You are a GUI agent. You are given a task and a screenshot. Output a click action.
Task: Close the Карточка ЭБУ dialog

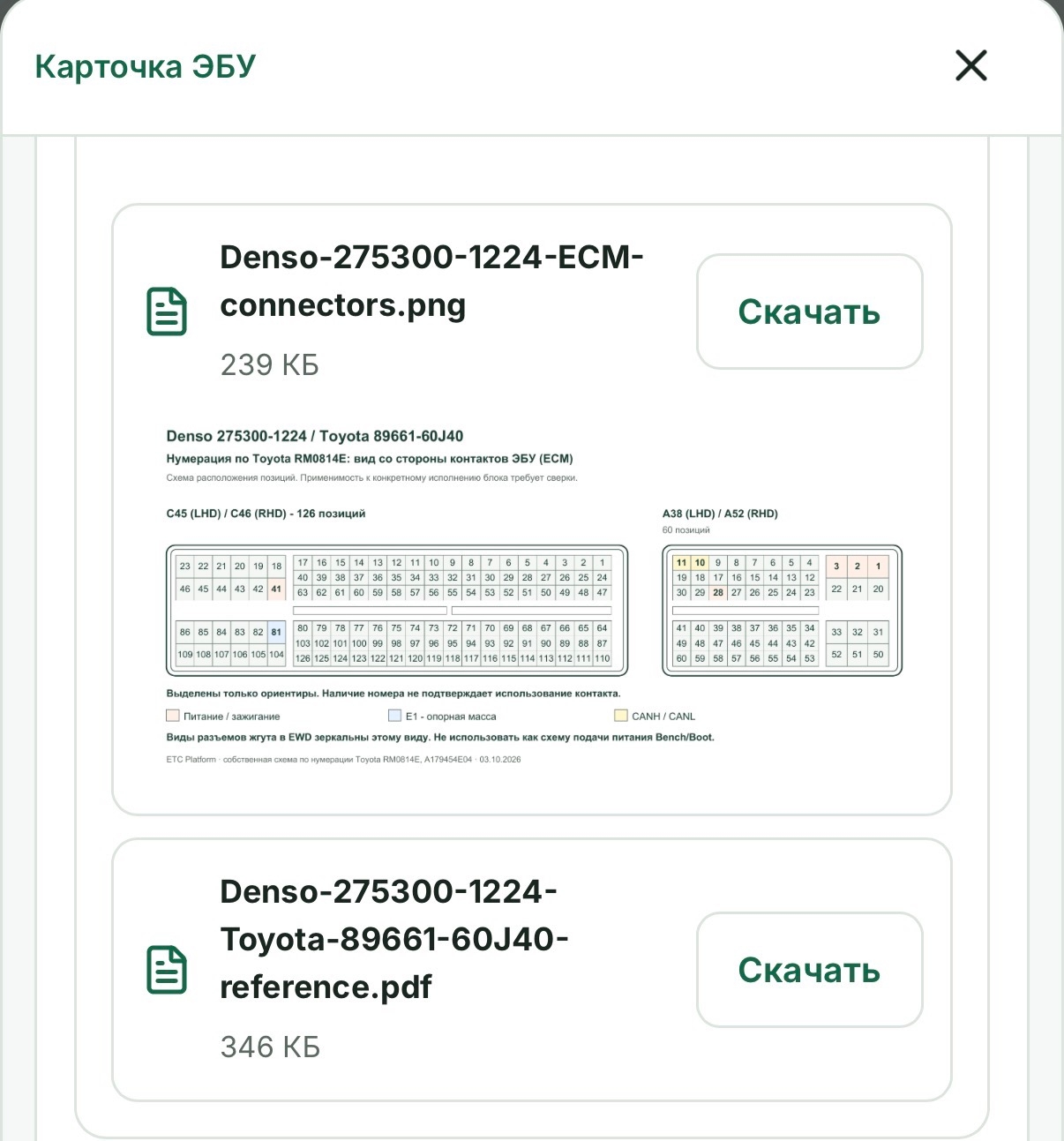(x=970, y=65)
